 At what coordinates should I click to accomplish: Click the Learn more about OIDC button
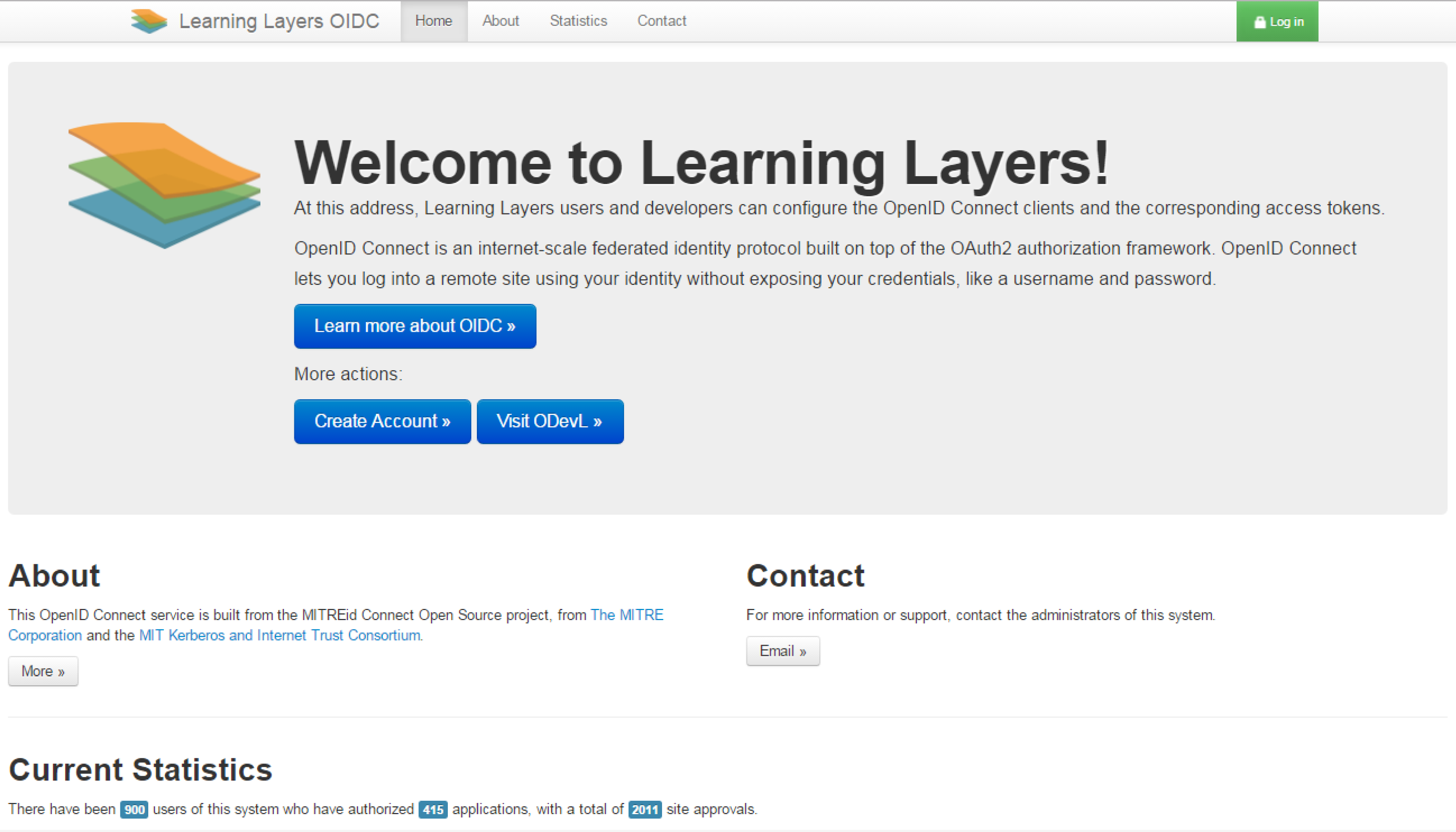click(x=415, y=326)
